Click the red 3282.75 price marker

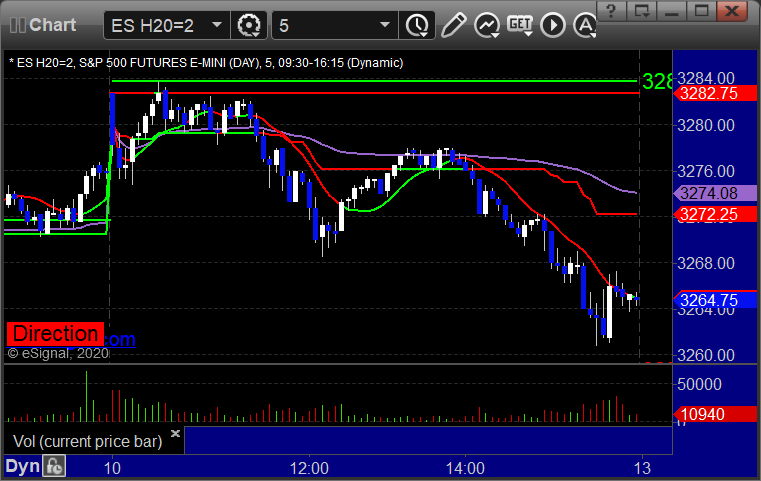coord(715,93)
